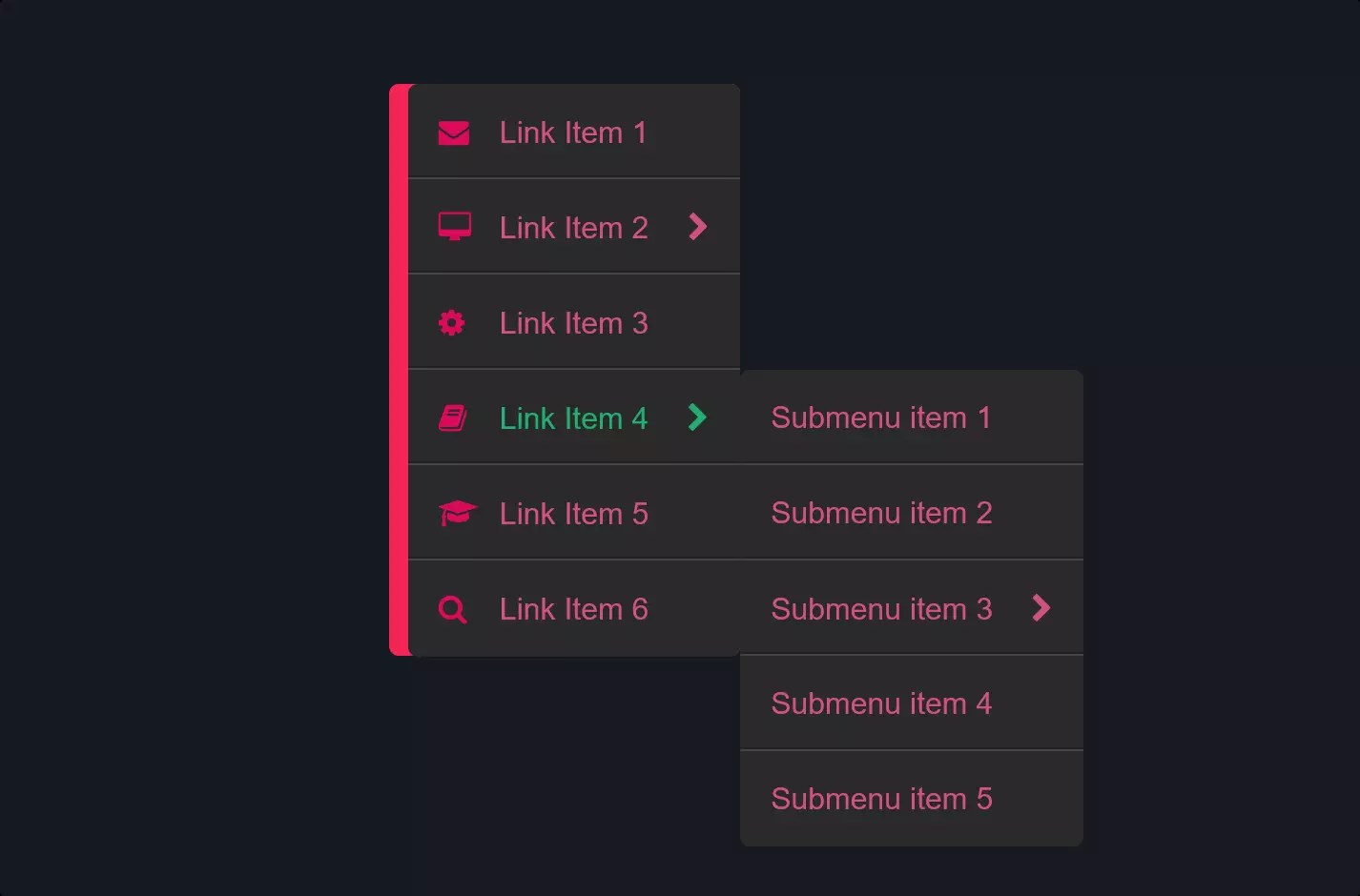Select Submenu item 1

(x=879, y=417)
